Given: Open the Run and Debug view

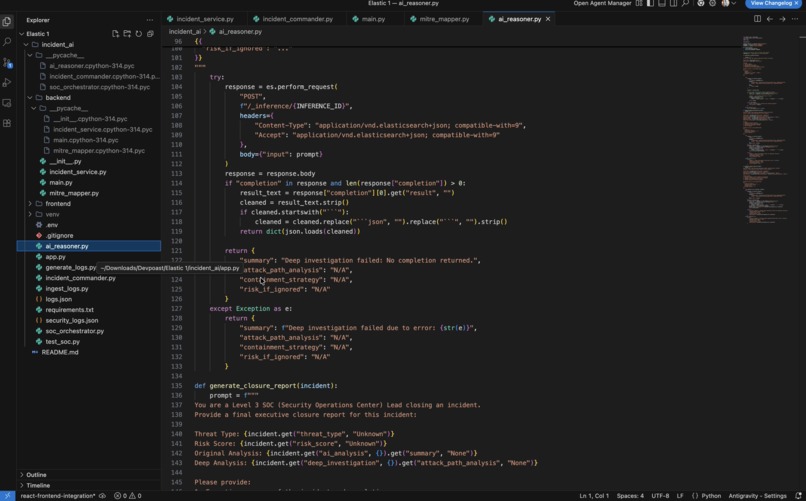Looking at the screenshot, I should (7, 82).
